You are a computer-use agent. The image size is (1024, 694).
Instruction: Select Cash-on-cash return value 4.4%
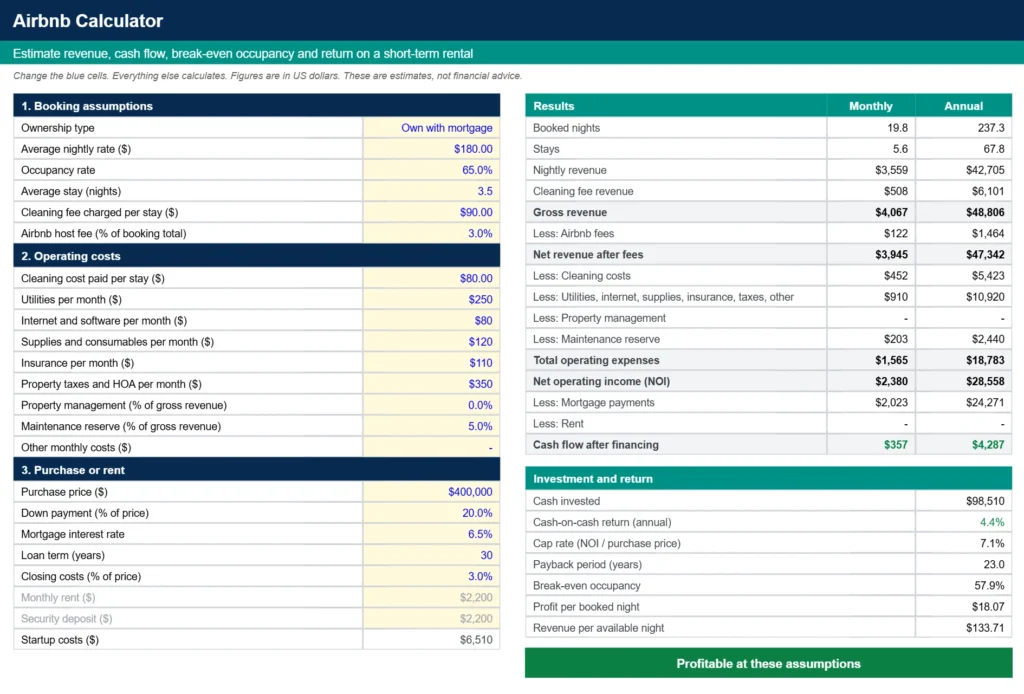(x=963, y=522)
